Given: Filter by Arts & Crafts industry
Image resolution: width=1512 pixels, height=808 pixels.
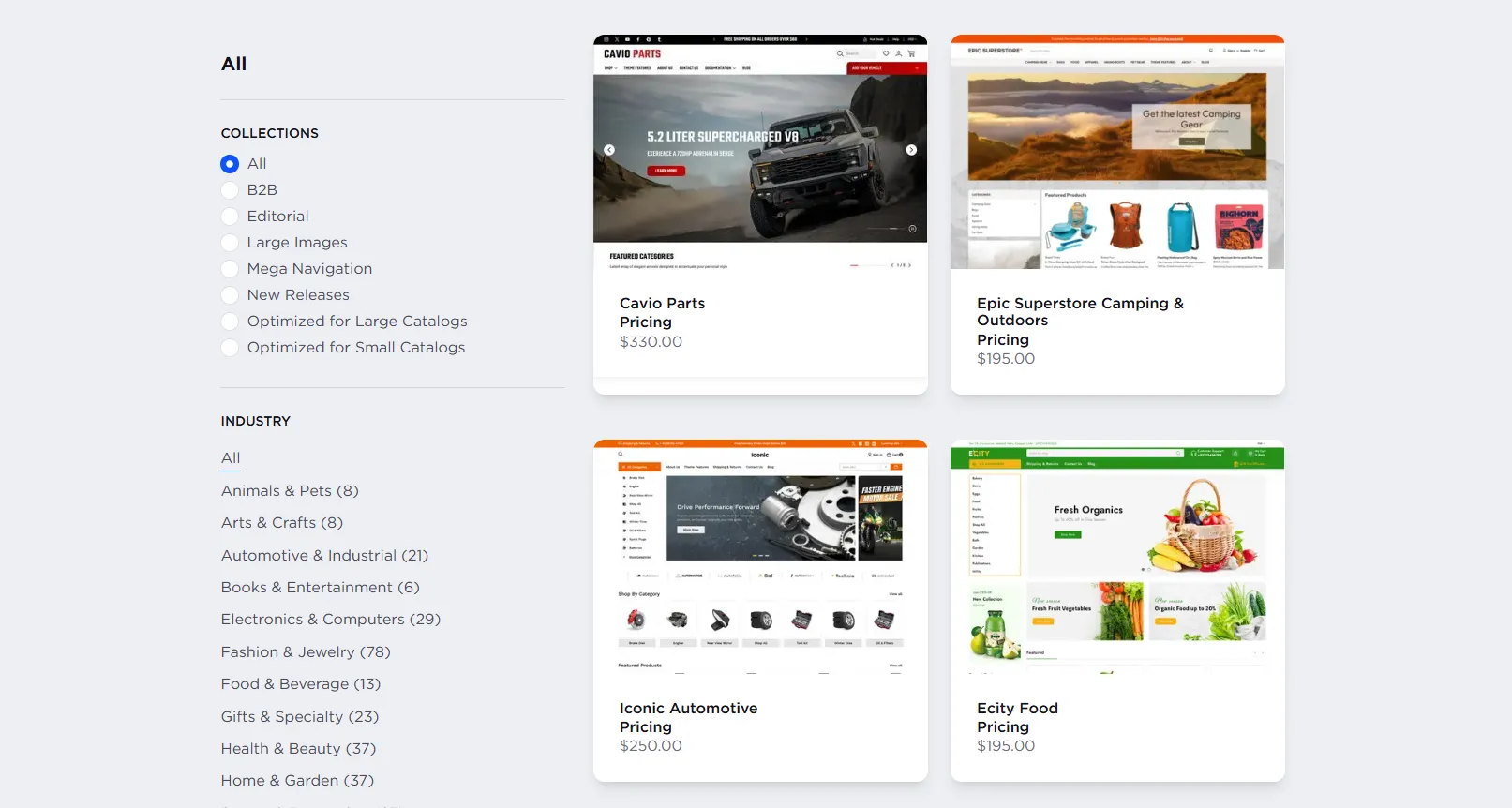Looking at the screenshot, I should coord(282,523).
